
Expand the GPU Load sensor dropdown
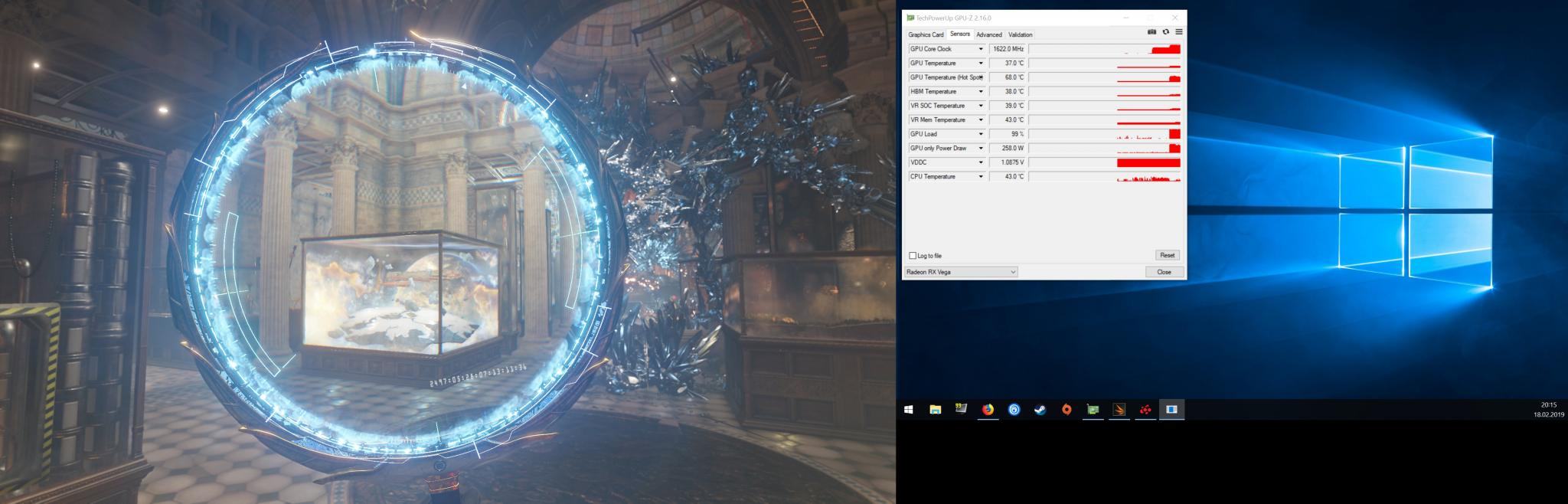click(x=981, y=134)
